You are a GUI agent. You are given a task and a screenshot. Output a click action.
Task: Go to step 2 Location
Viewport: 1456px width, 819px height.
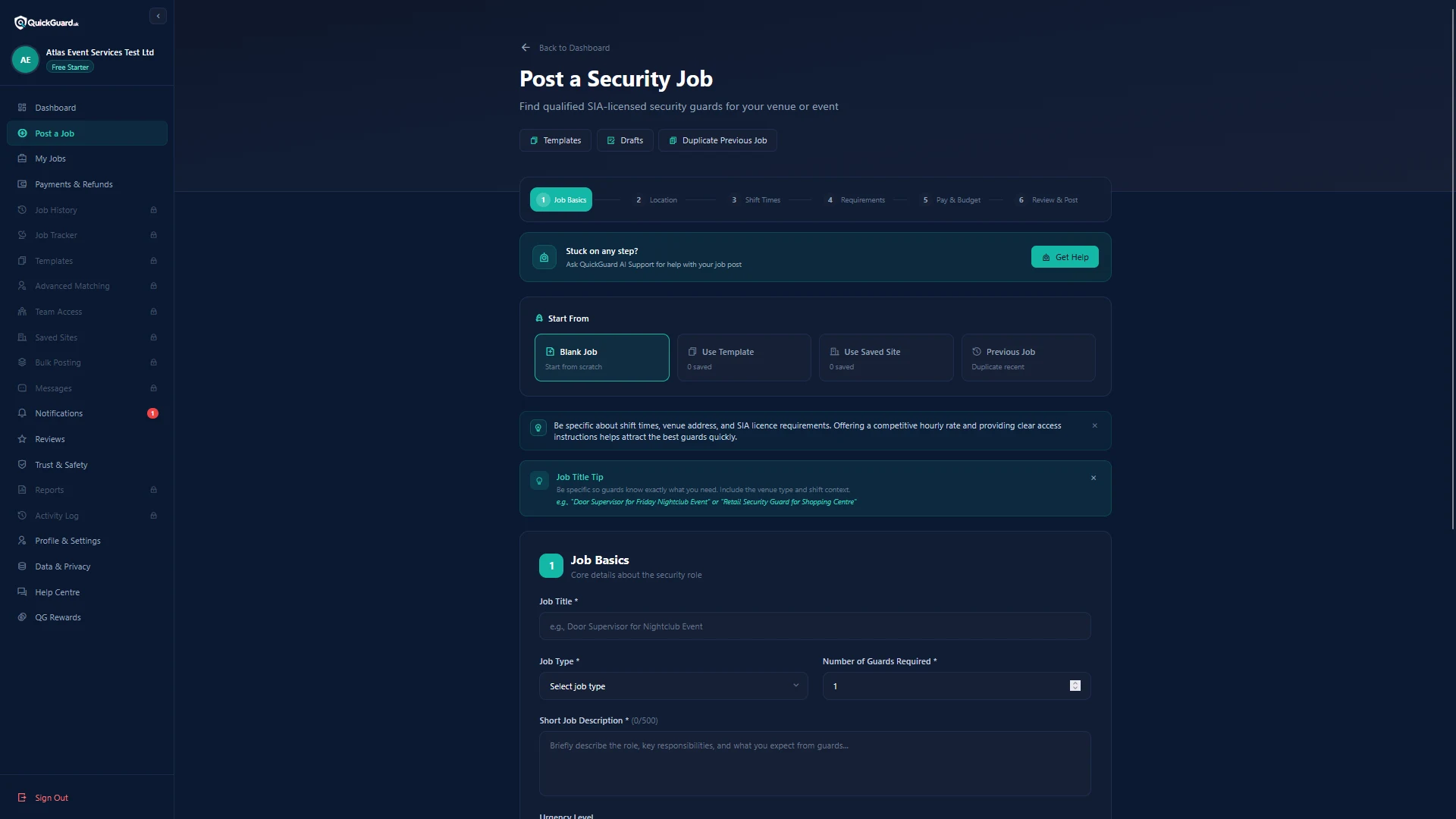click(656, 200)
